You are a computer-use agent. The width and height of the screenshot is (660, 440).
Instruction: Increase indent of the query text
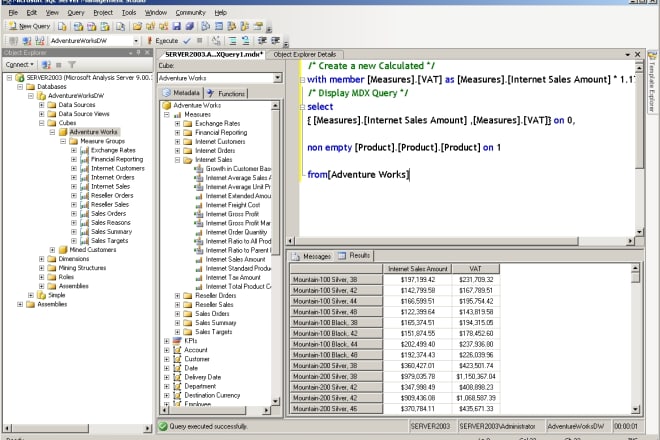pos(275,40)
